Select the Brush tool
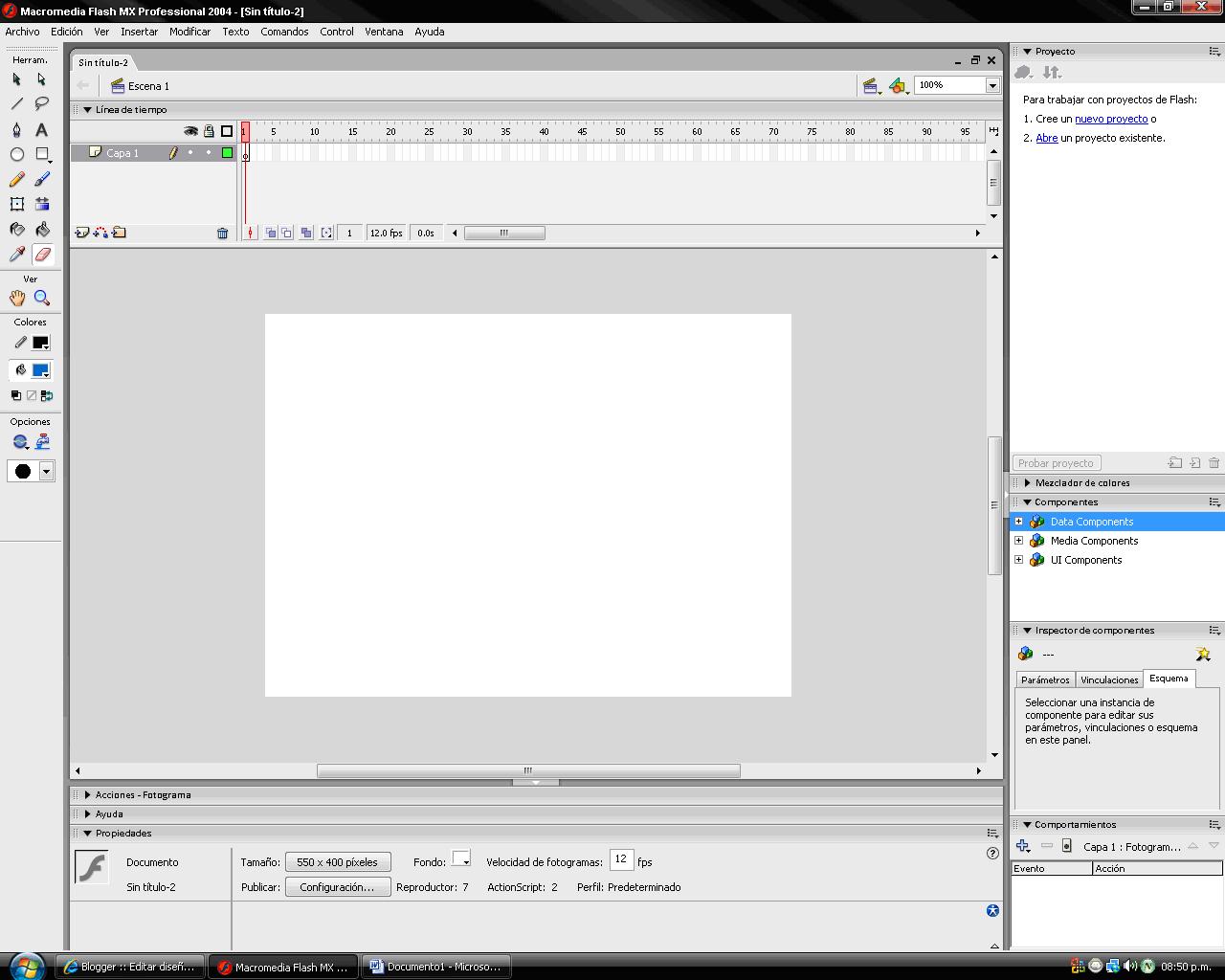This screenshot has width=1225, height=980. [x=41, y=179]
